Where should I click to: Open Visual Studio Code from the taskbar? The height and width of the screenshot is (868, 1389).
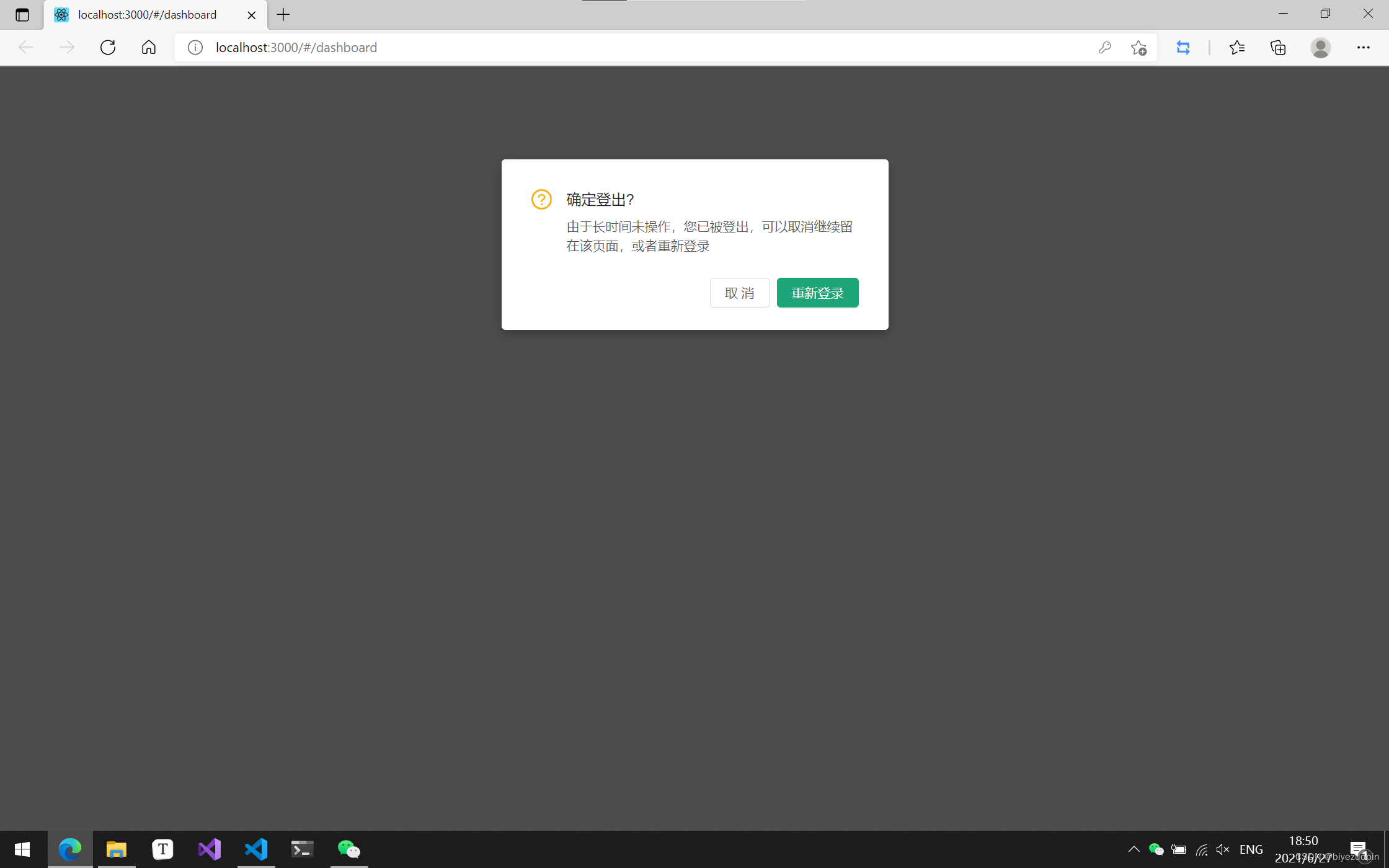(x=256, y=849)
